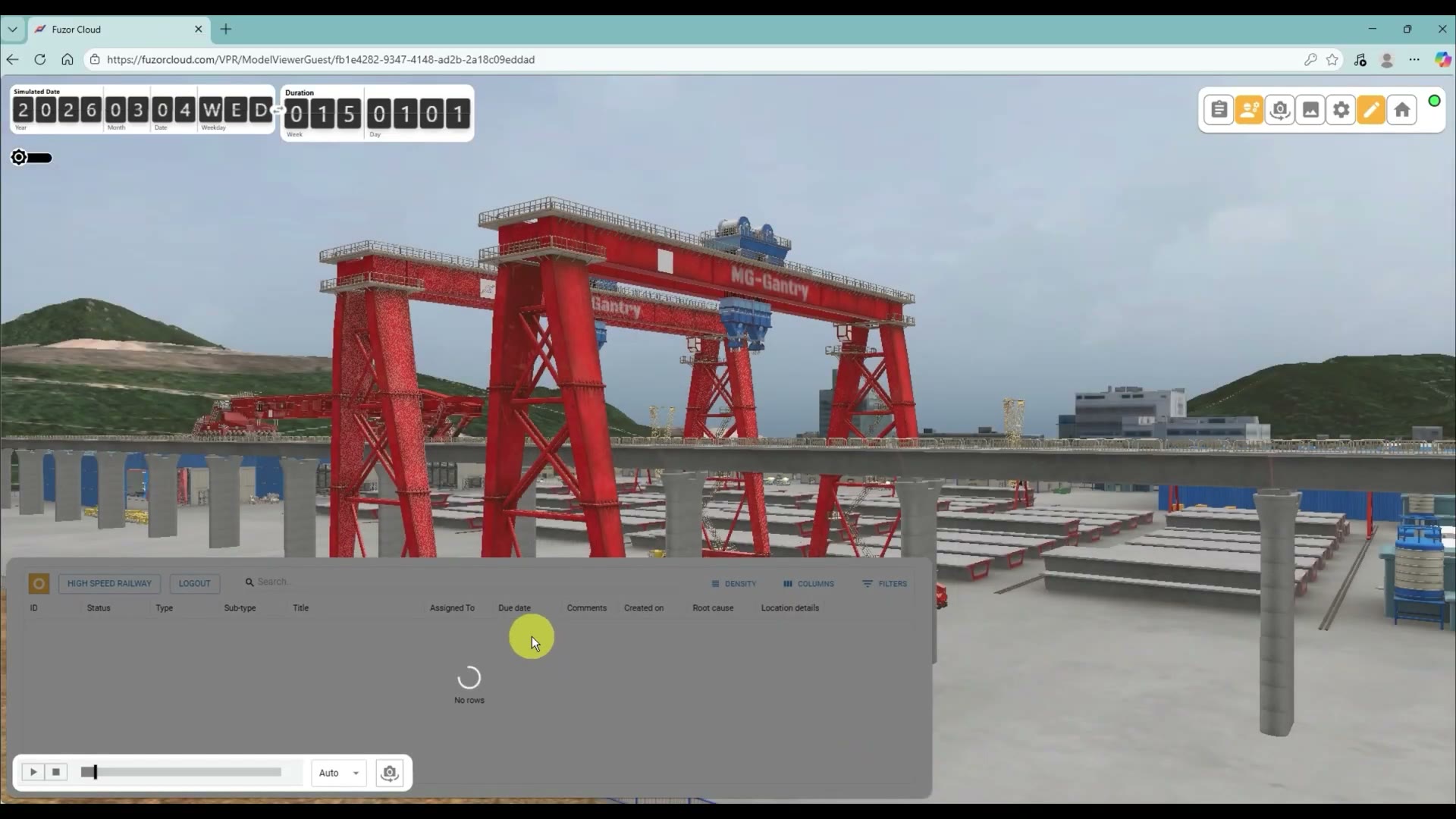
Task: Open the COLUMNS chooser
Action: tap(808, 584)
